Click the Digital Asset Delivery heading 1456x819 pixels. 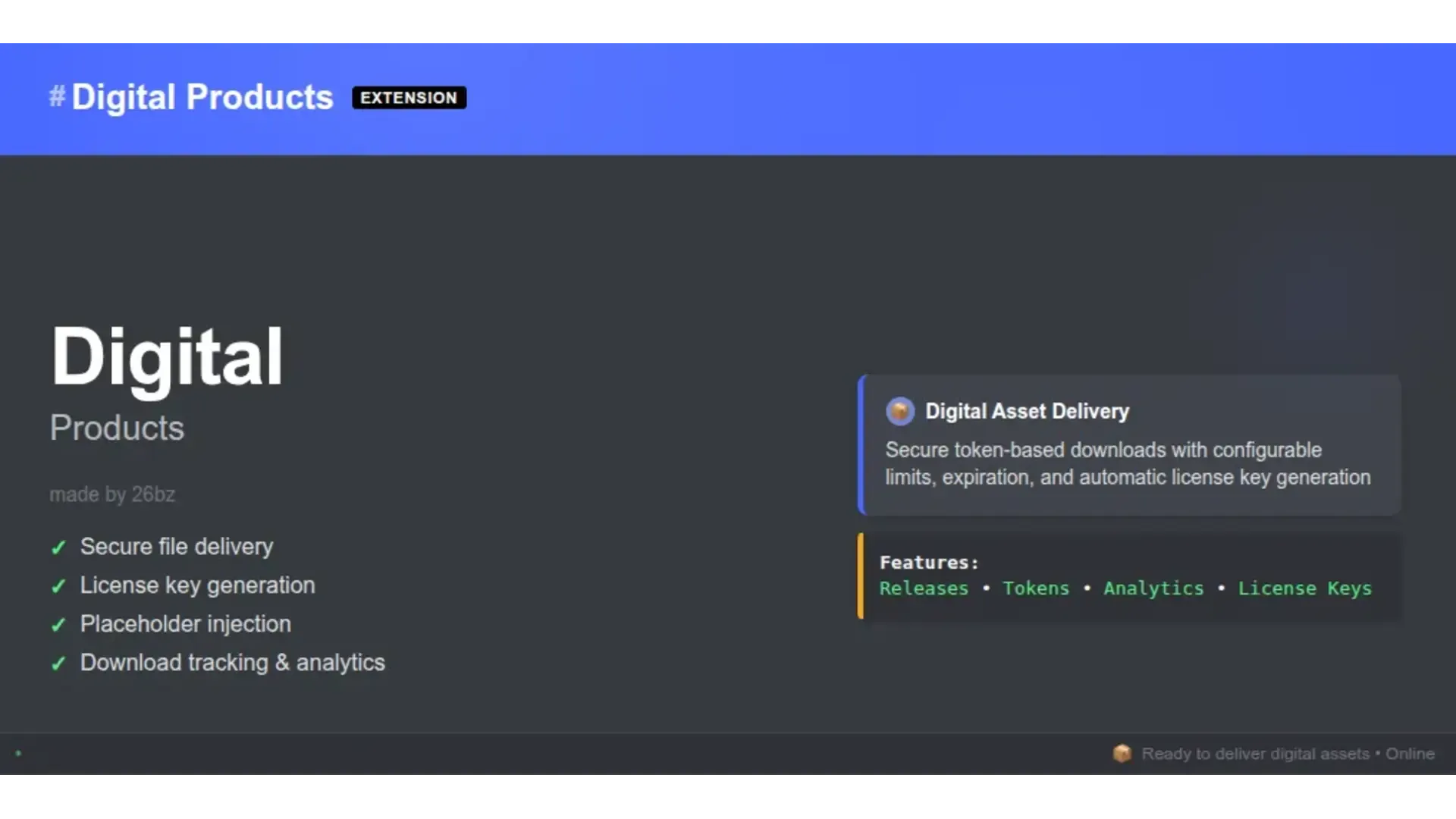(1027, 411)
